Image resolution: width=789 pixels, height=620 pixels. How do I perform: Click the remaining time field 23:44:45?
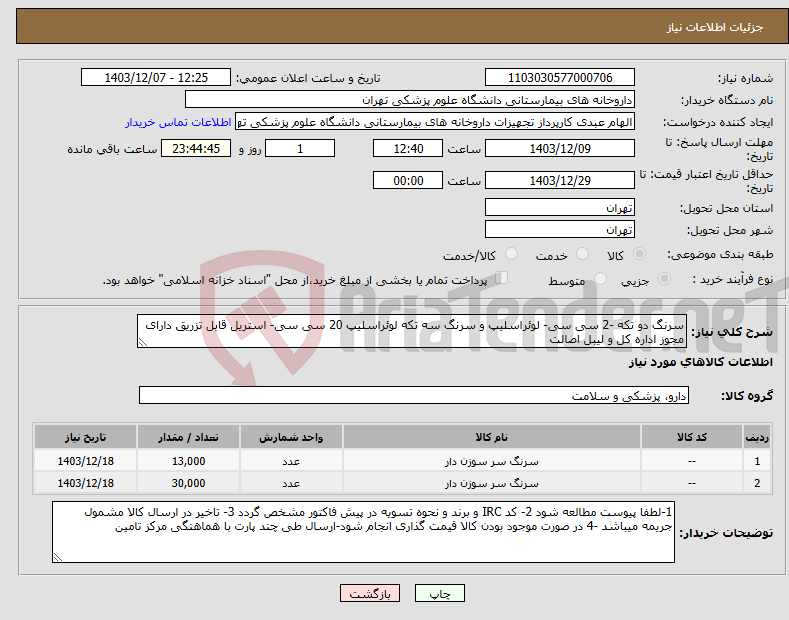click(x=196, y=148)
